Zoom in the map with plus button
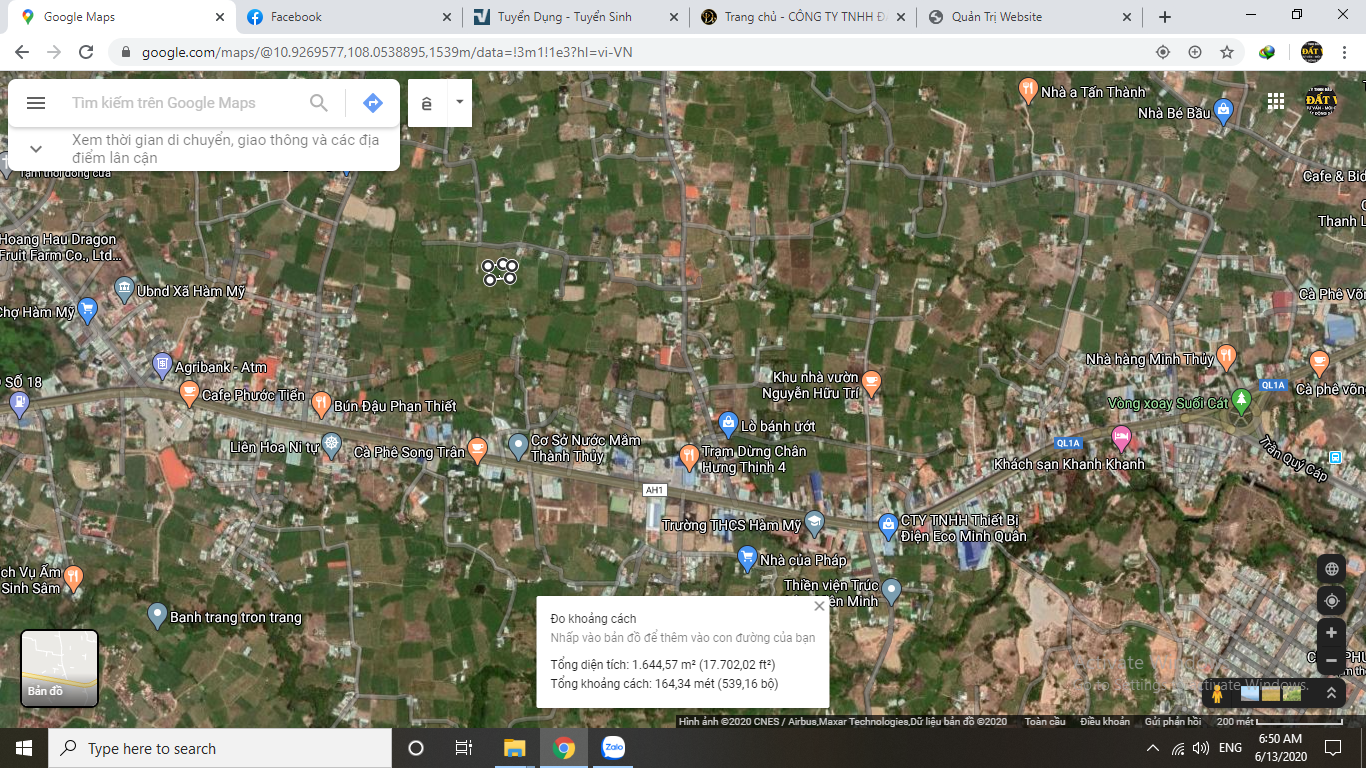This screenshot has width=1366, height=768. [x=1331, y=633]
